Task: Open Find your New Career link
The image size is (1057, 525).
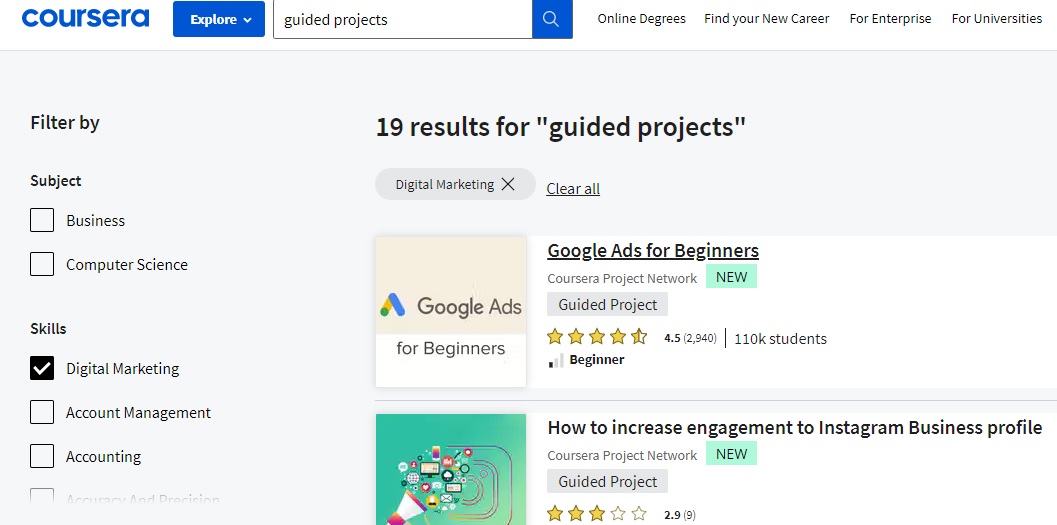Action: tap(766, 19)
